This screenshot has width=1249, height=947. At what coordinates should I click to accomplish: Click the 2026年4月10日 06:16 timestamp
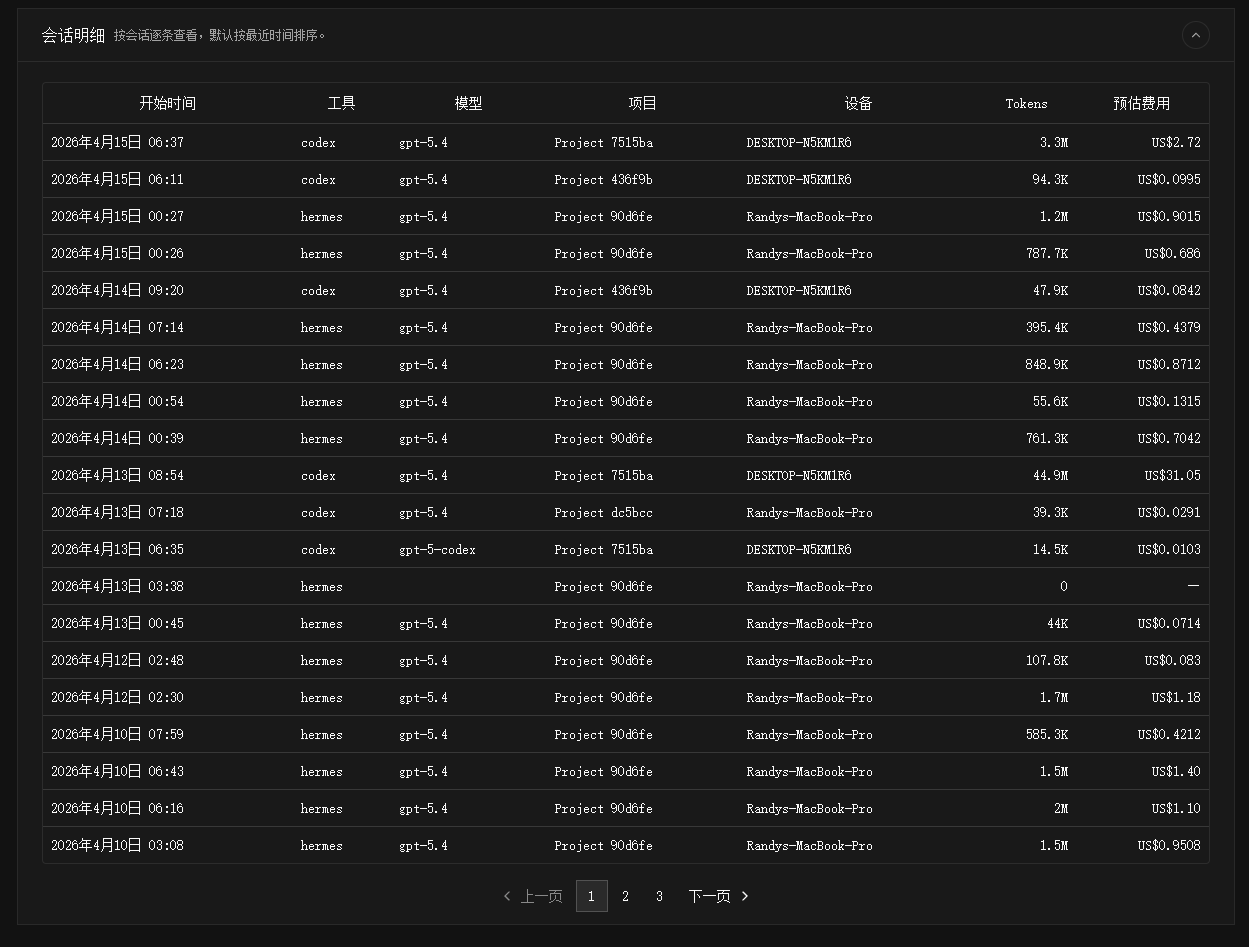coord(117,808)
